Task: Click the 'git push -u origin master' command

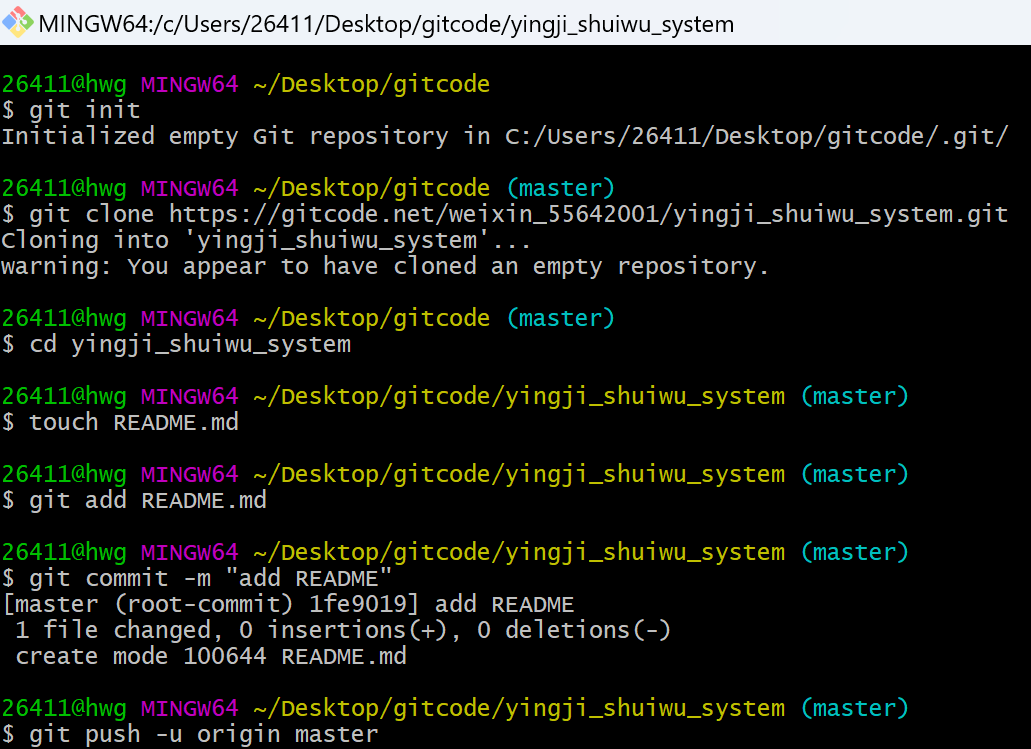Action: coord(204,734)
